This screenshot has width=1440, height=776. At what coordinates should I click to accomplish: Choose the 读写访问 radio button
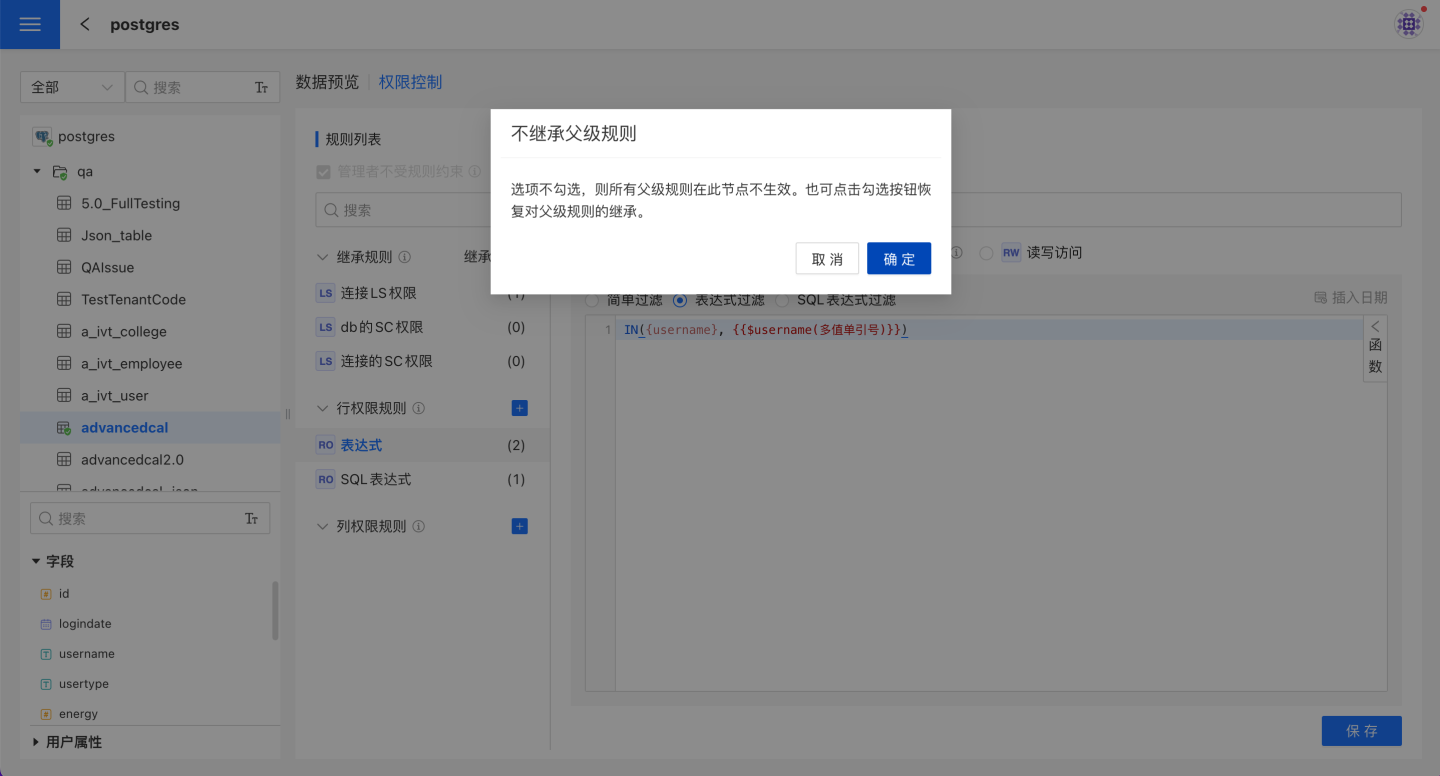click(986, 253)
